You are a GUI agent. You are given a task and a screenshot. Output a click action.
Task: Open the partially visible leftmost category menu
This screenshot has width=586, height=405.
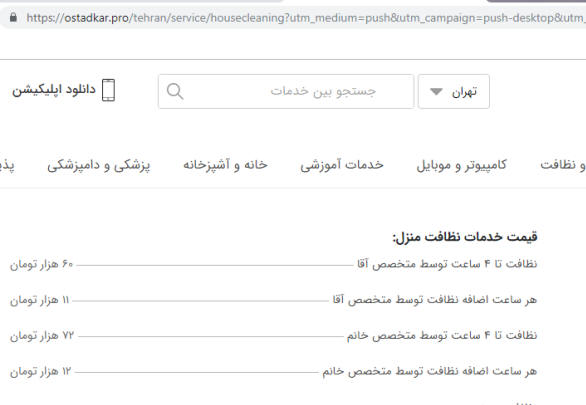pyautogui.click(x=7, y=165)
